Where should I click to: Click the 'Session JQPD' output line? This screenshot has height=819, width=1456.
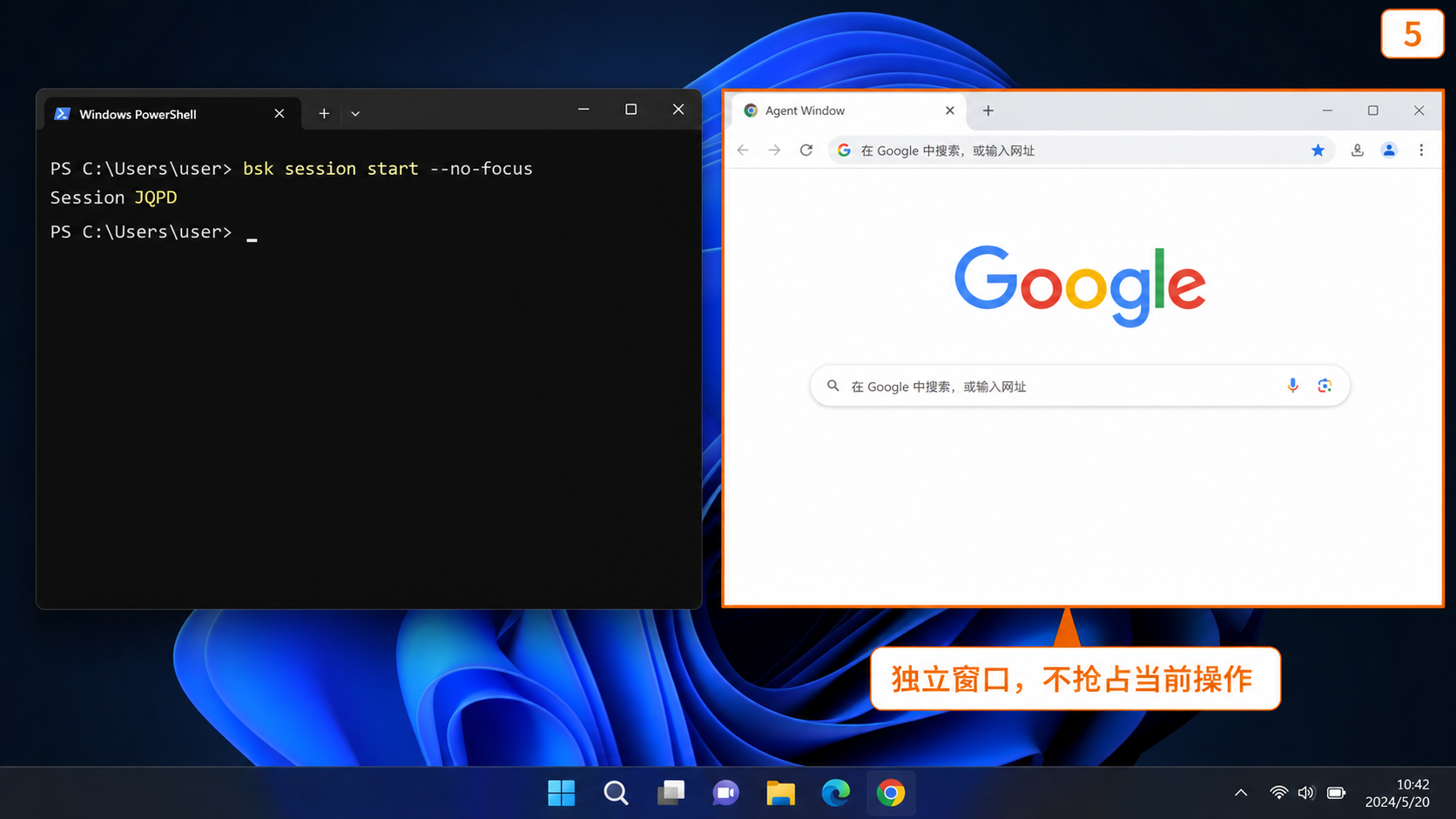pyautogui.click(x=113, y=198)
